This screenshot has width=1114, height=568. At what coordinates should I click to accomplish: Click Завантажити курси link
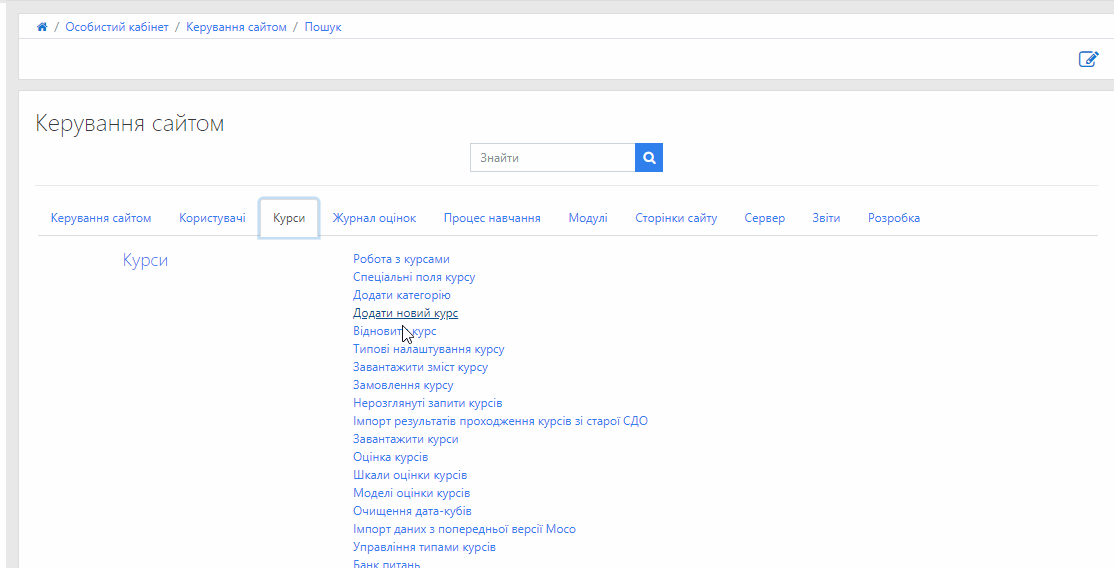(406, 439)
